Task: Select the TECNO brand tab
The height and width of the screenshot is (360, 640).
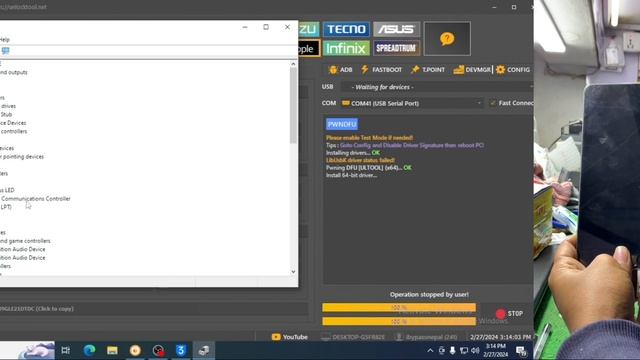Action: point(347,29)
